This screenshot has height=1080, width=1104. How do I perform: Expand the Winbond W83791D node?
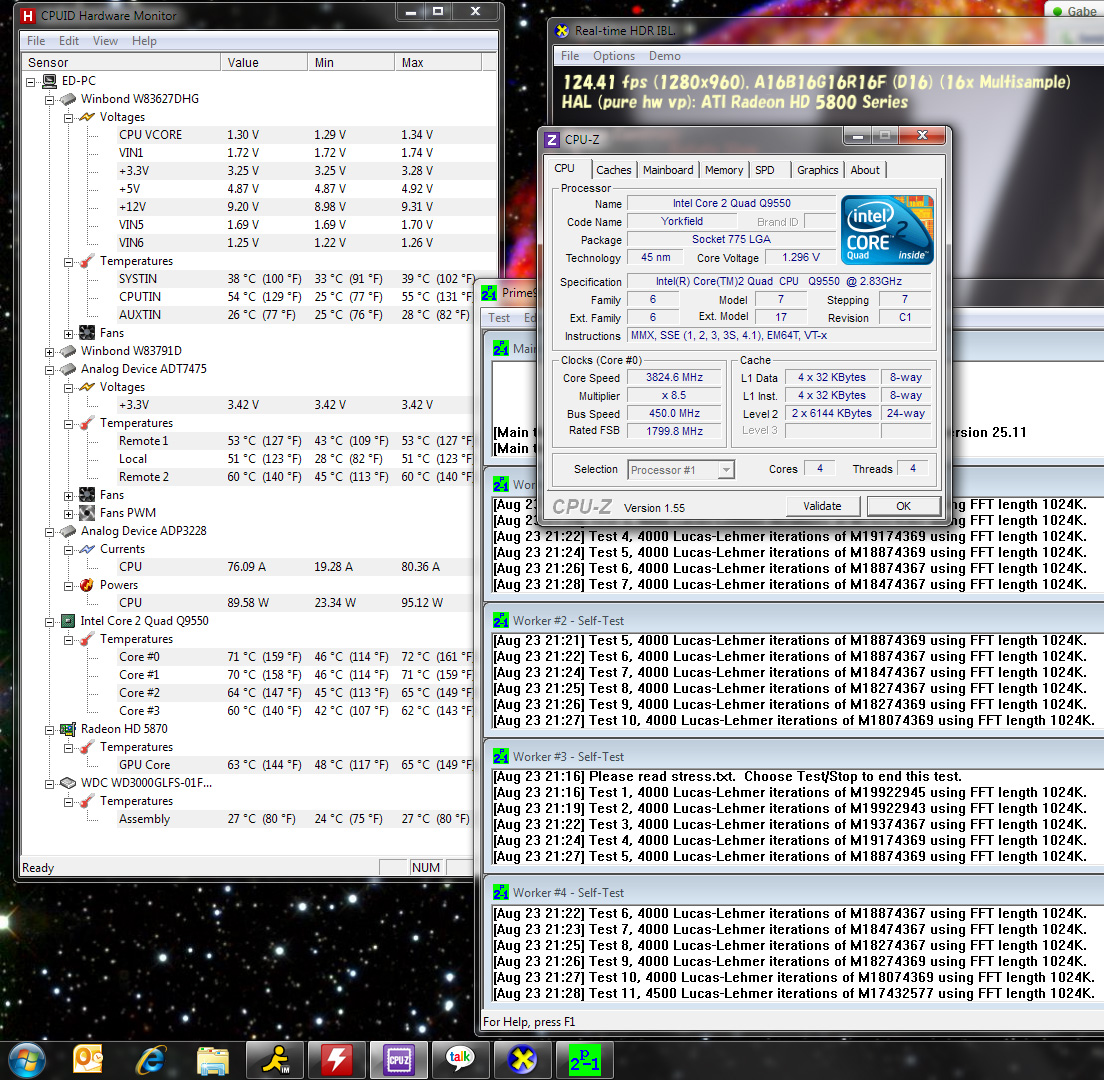(49, 352)
